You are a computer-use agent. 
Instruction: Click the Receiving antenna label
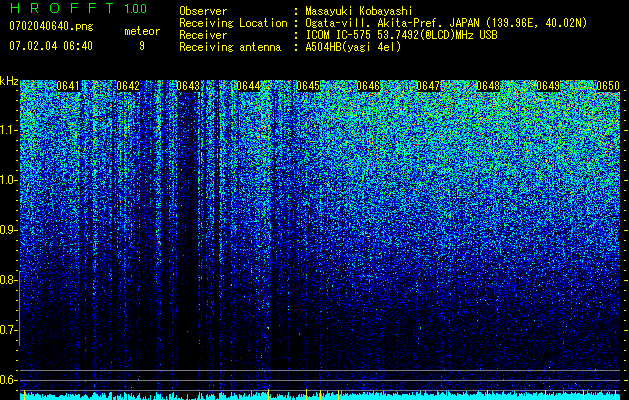pyautogui.click(x=230, y=47)
